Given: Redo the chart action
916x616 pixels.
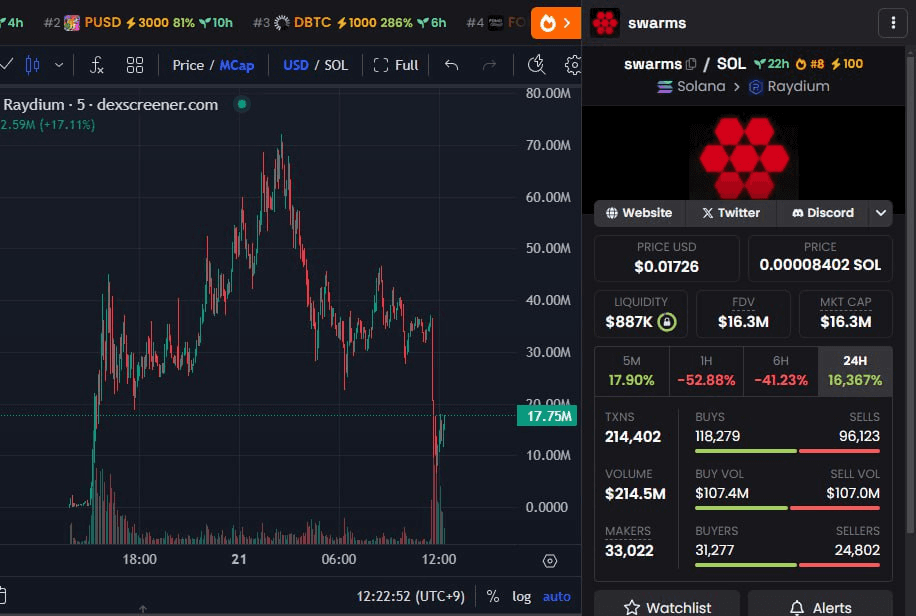Looking at the screenshot, I should pyautogui.click(x=490, y=65).
